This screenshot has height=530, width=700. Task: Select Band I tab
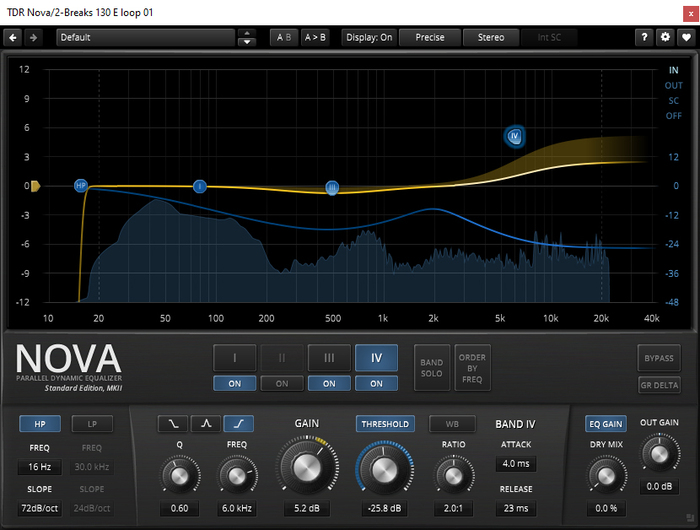233,358
